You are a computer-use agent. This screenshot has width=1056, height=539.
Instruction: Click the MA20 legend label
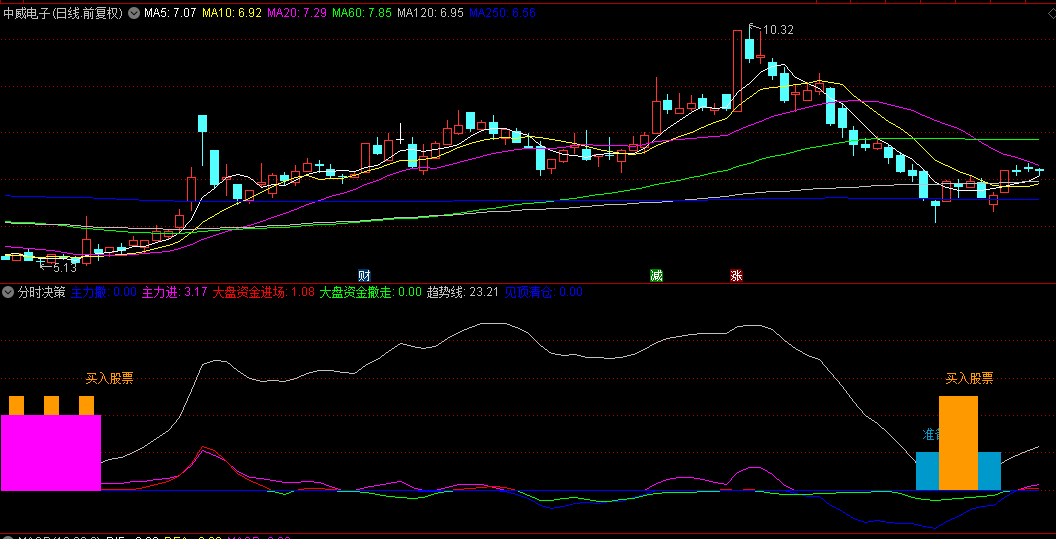coord(297,14)
